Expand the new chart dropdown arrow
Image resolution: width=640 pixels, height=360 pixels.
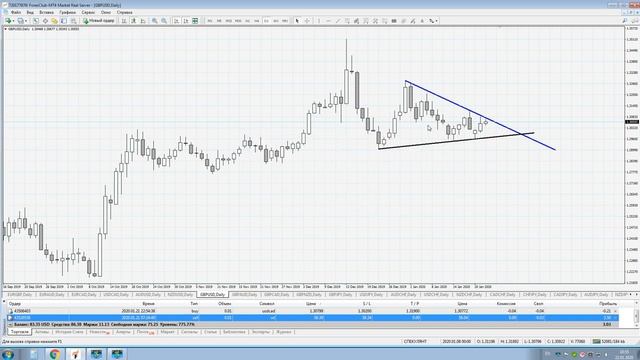[13, 21]
